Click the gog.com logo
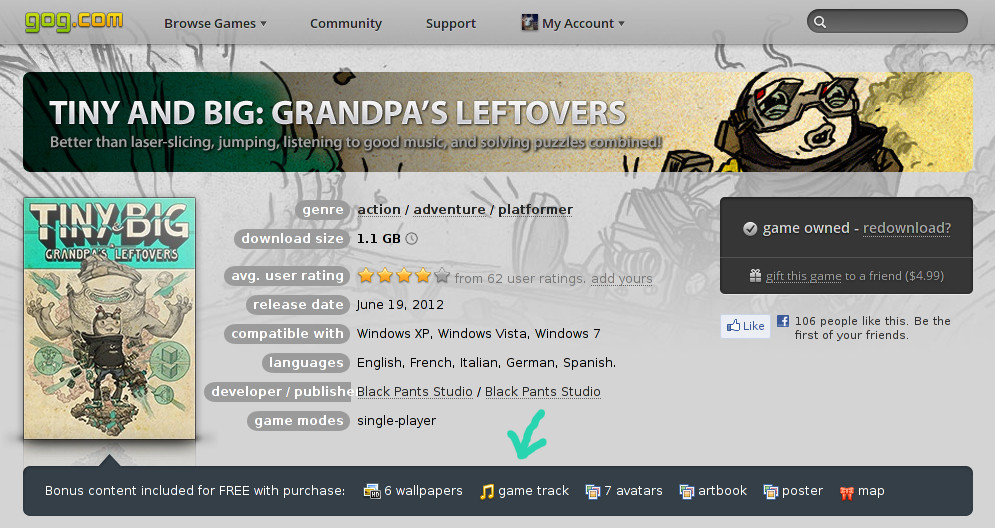The height and width of the screenshot is (528, 995). point(74,21)
